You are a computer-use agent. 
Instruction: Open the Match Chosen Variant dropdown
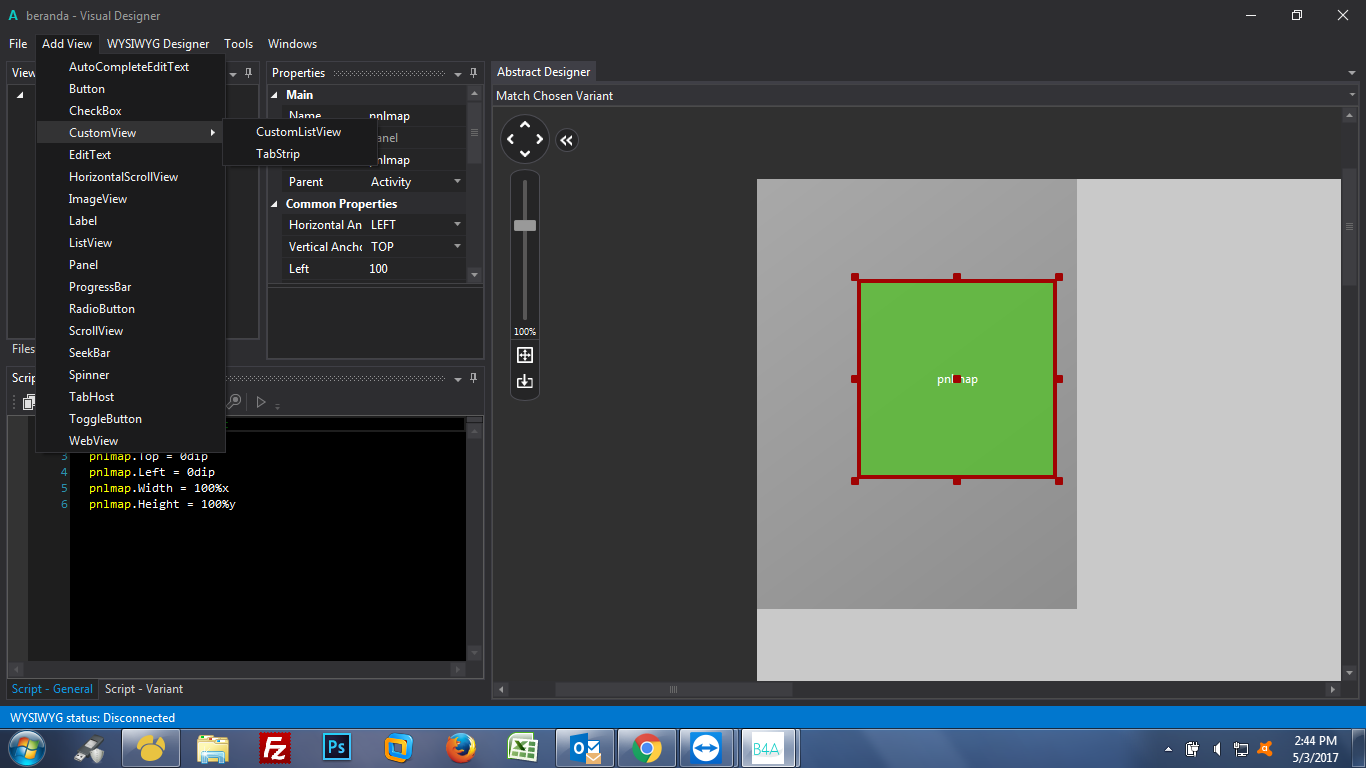click(x=1351, y=96)
